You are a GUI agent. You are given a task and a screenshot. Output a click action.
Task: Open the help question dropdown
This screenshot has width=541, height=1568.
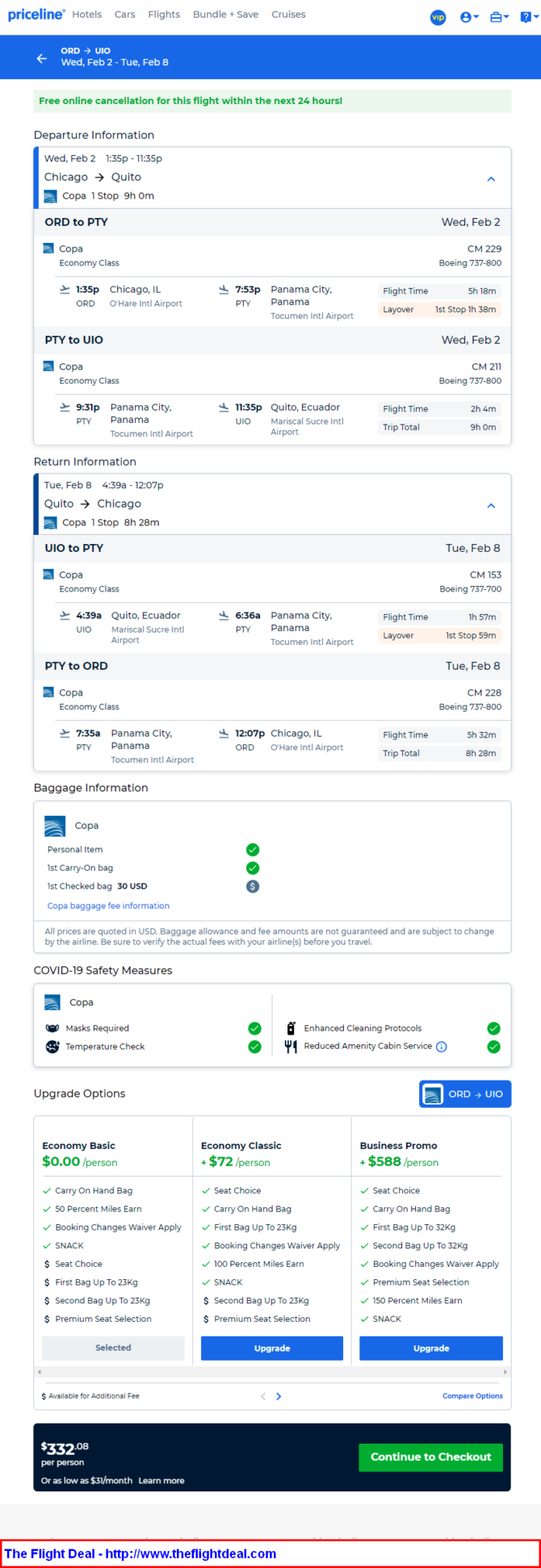pos(528,17)
